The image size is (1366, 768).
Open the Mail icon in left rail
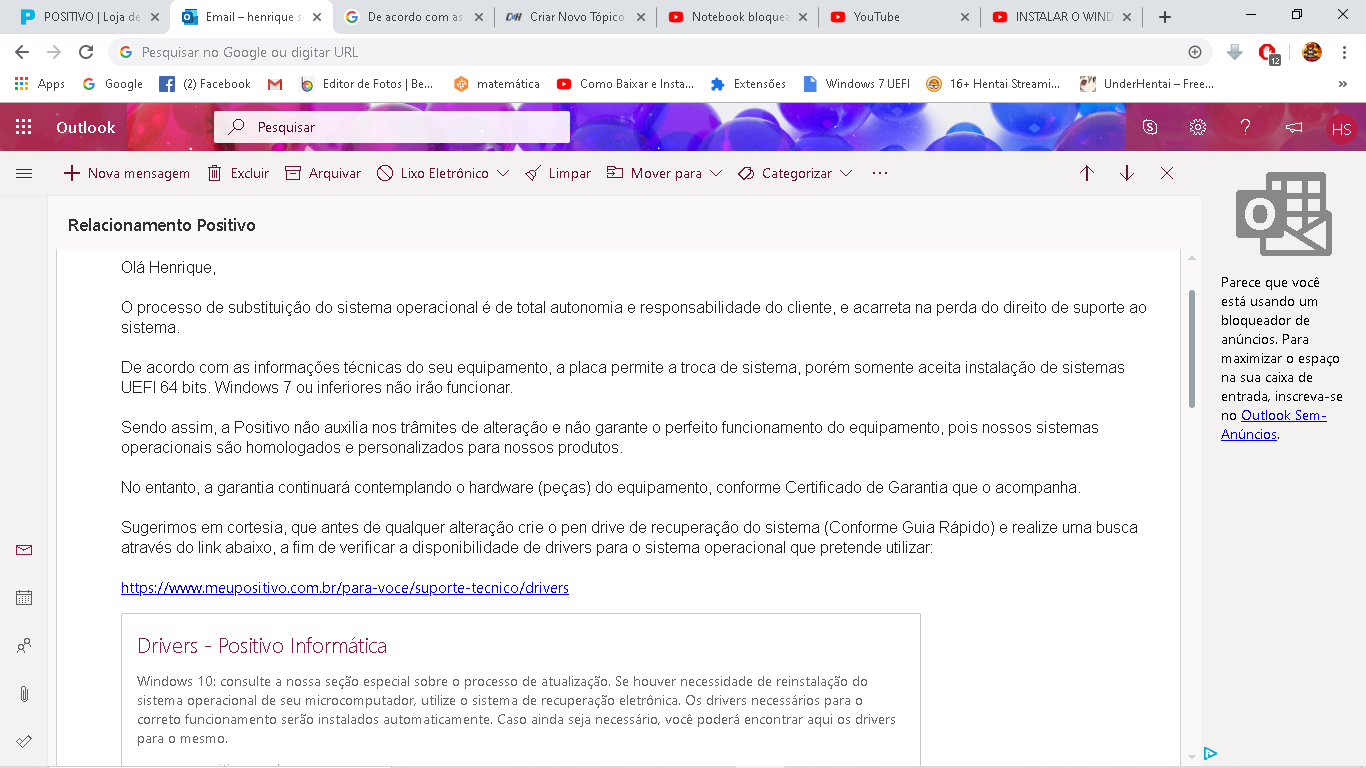click(x=24, y=550)
